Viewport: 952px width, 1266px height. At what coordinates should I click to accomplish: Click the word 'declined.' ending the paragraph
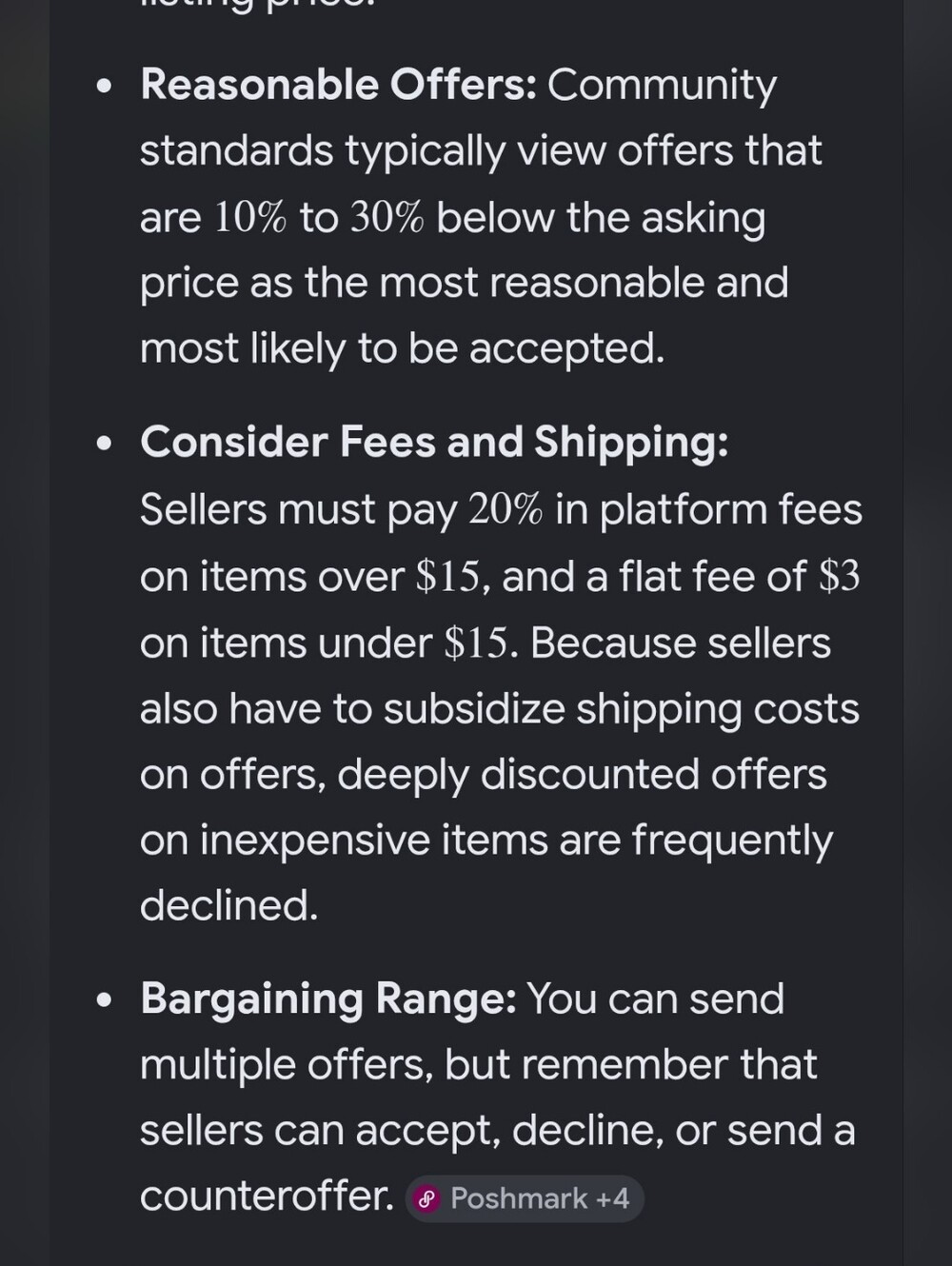pos(228,905)
